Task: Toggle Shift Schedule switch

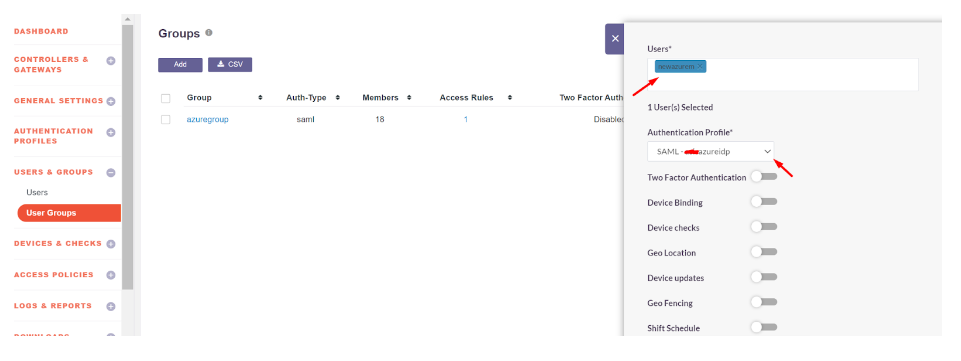Action: [764, 327]
